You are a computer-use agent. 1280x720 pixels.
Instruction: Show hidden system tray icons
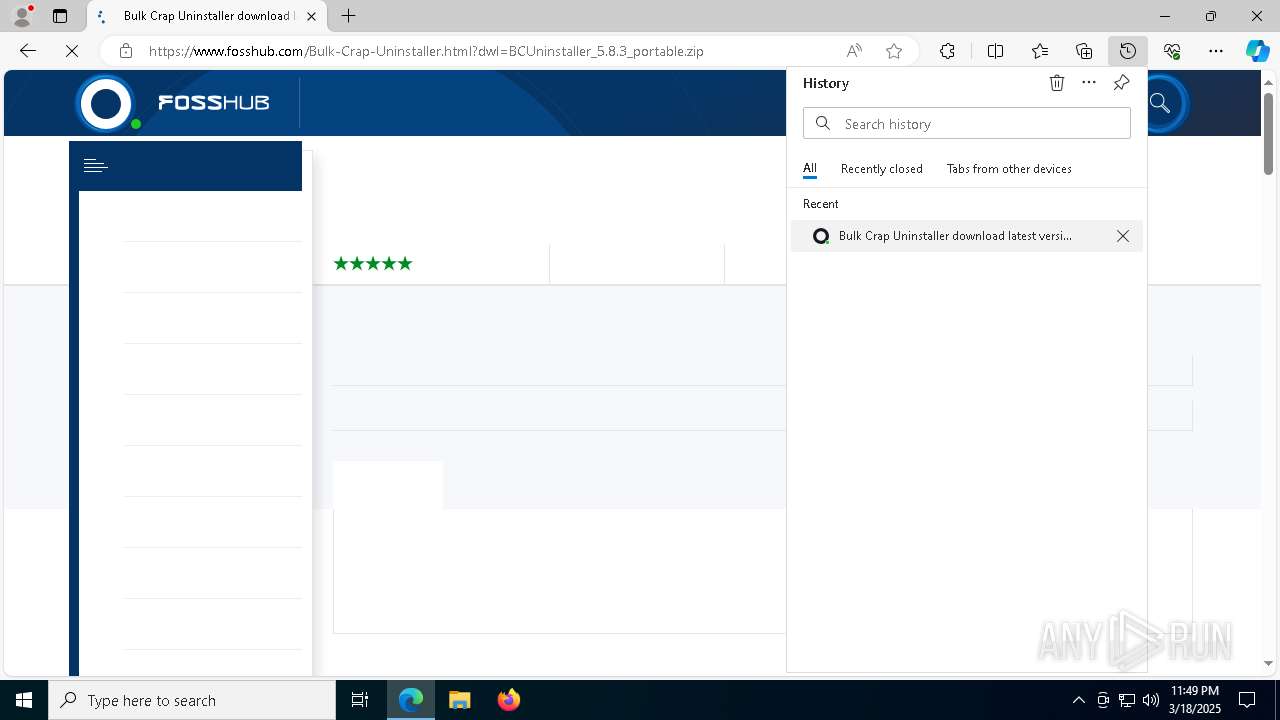tap(1078, 700)
